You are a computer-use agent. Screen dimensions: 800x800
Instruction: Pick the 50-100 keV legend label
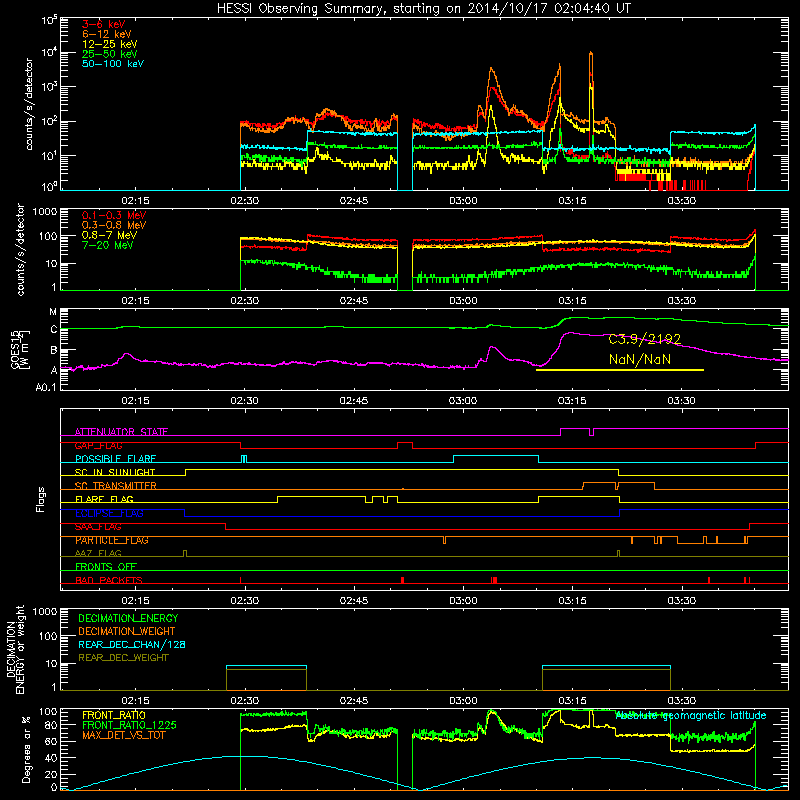click(x=113, y=64)
